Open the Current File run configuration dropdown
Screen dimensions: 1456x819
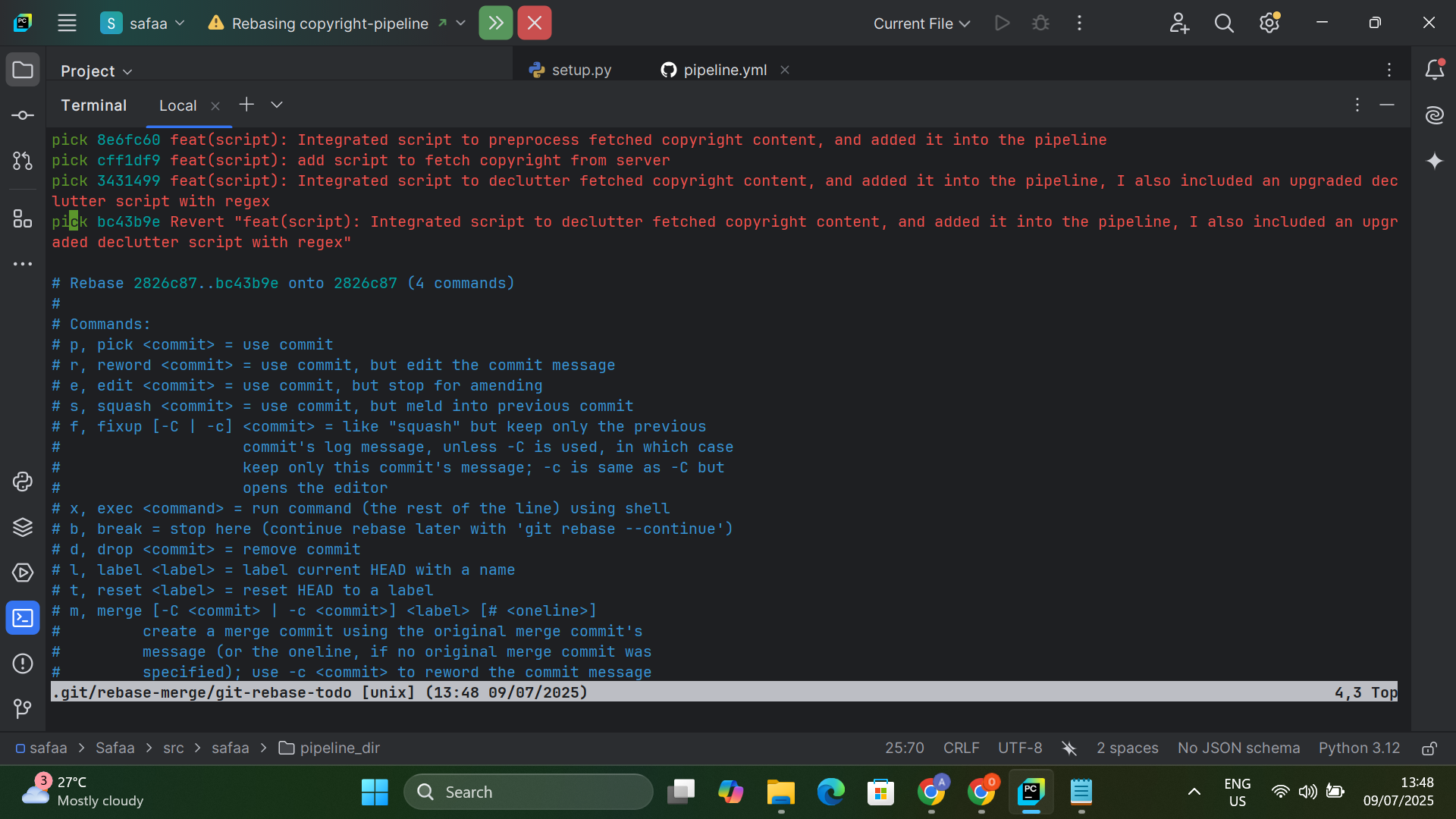[x=921, y=24]
